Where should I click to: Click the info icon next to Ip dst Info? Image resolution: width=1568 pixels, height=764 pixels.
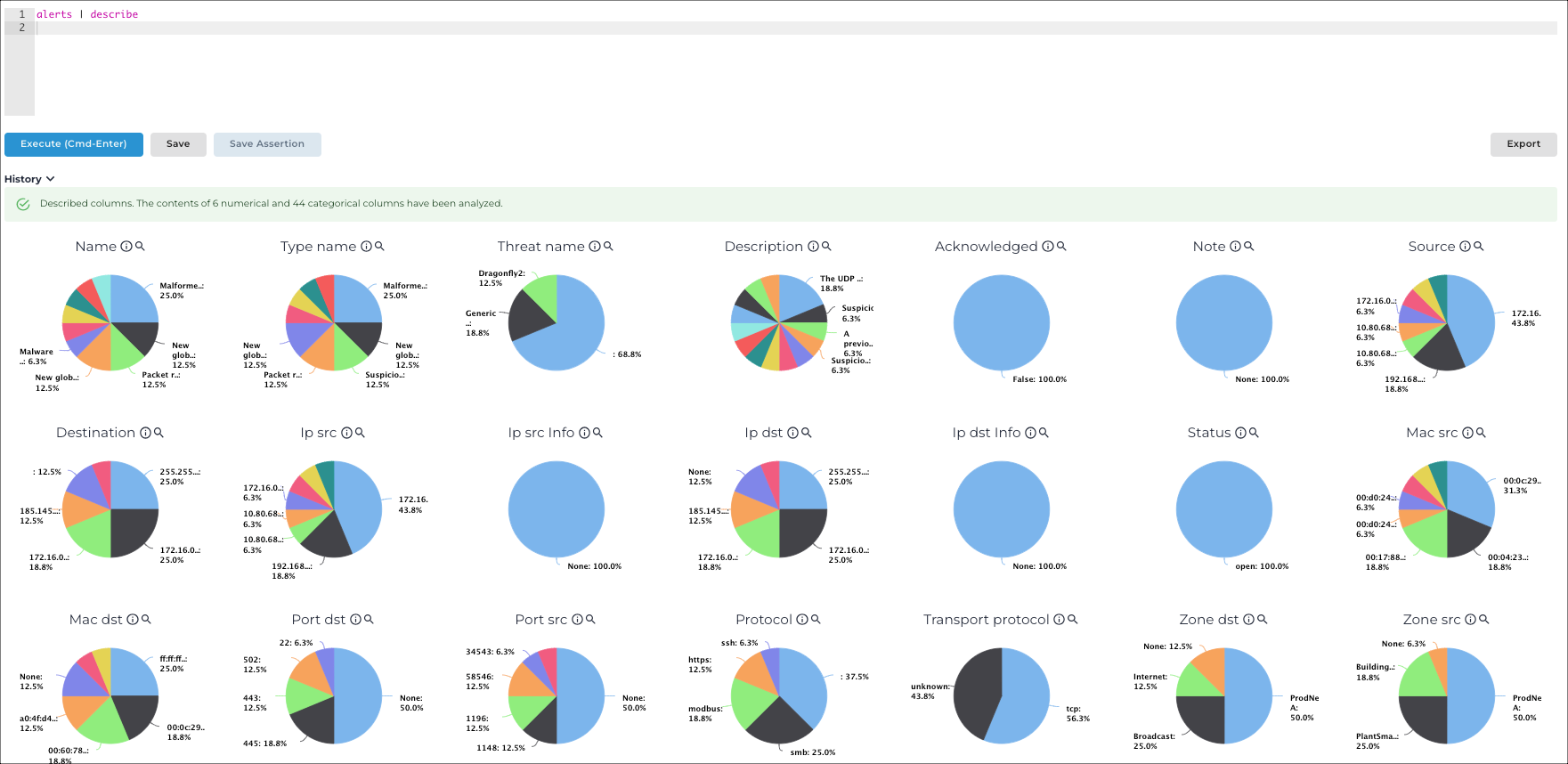point(1030,433)
